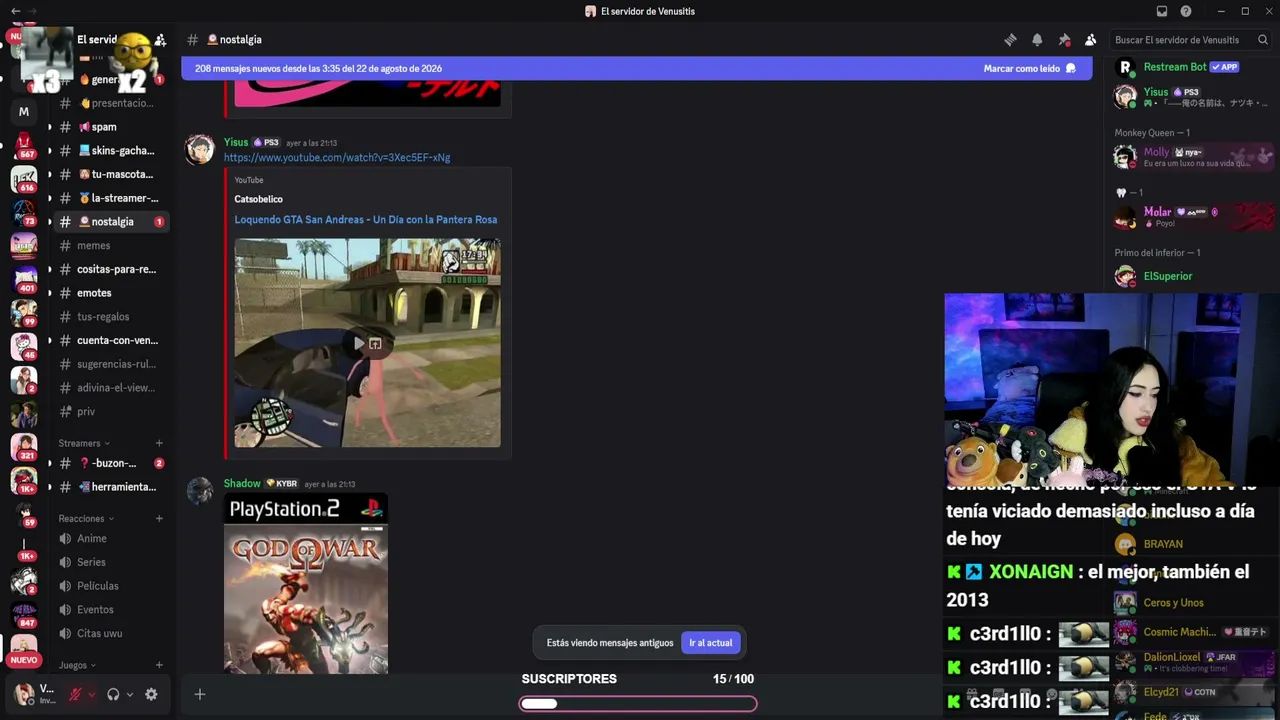
Task: Collapse the Juegos category
Action: [x=77, y=665]
